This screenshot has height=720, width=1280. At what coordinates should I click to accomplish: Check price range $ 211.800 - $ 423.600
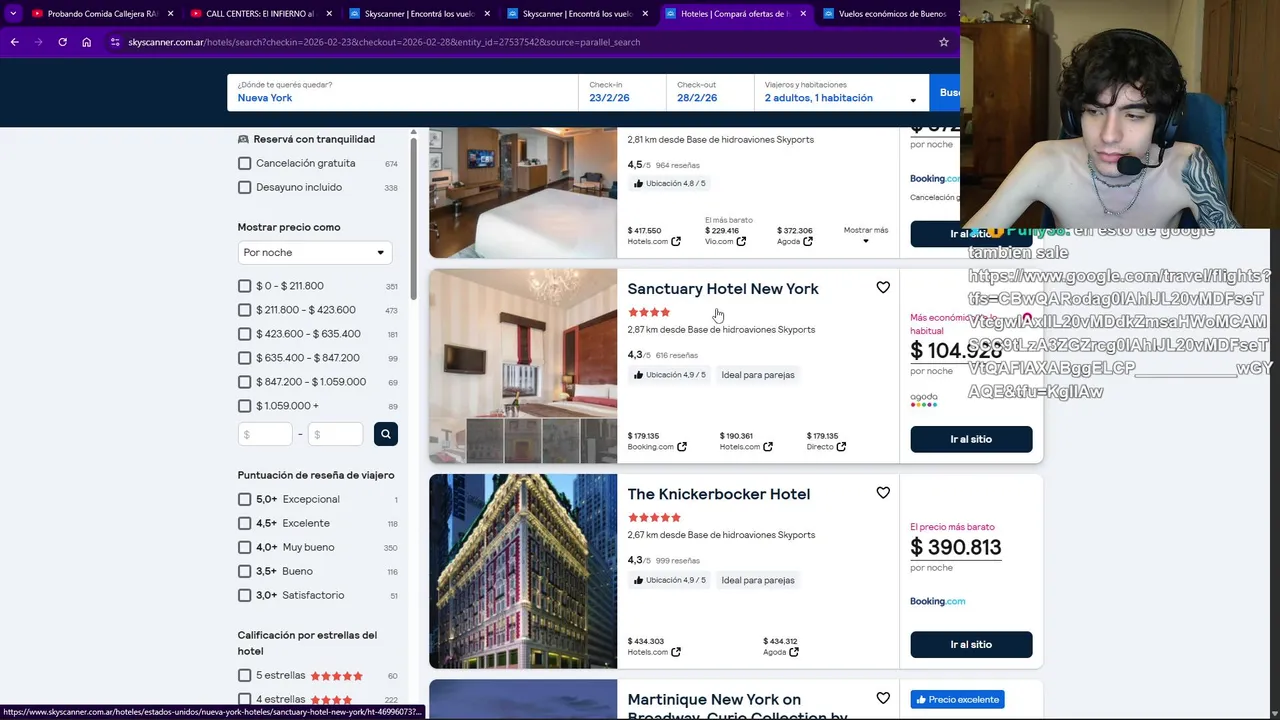coord(245,310)
